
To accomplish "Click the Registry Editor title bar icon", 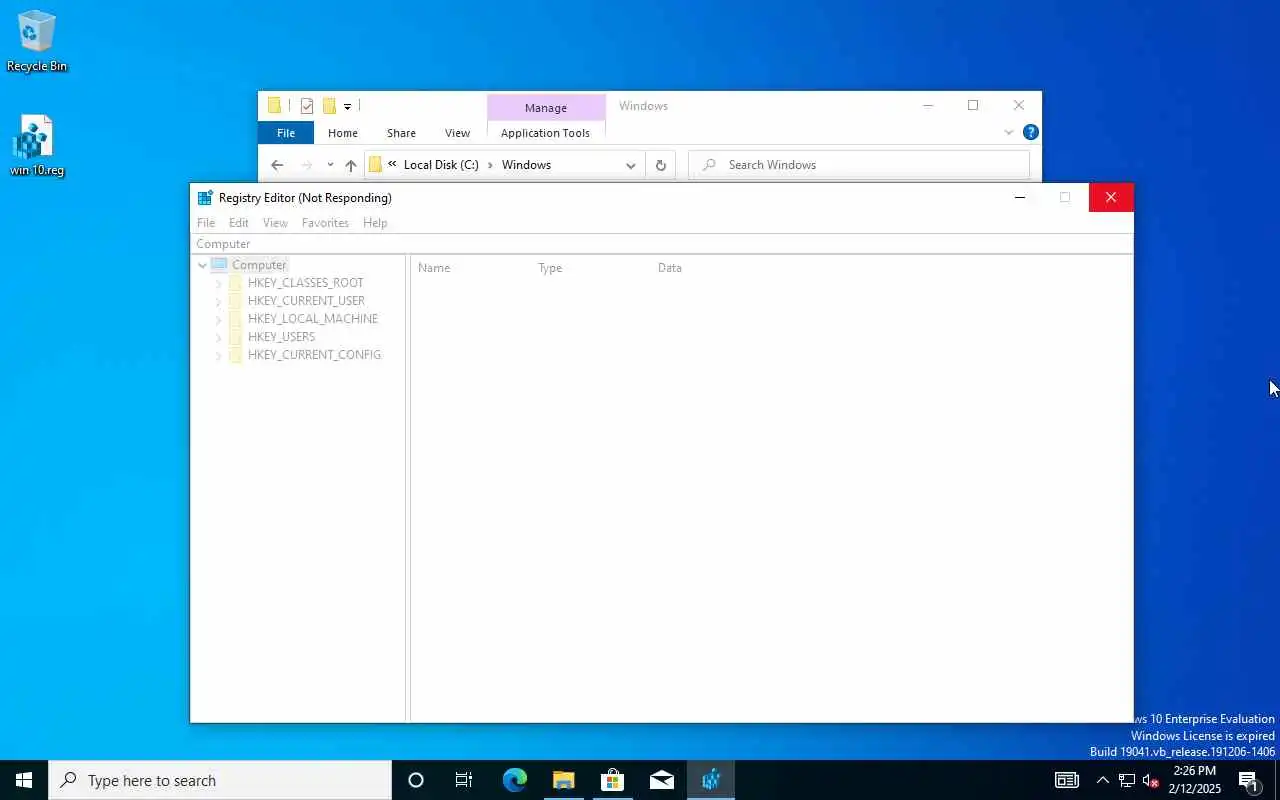I will point(205,198).
